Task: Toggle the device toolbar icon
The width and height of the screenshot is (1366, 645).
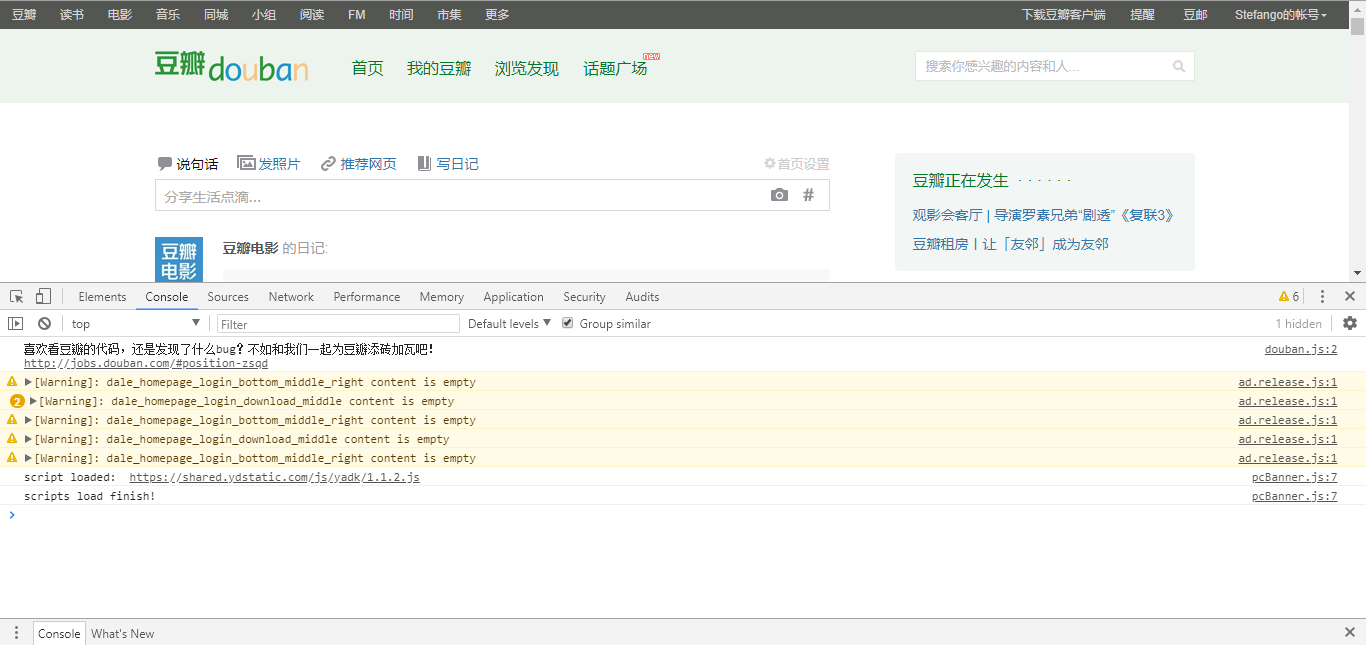Action: tap(43, 297)
